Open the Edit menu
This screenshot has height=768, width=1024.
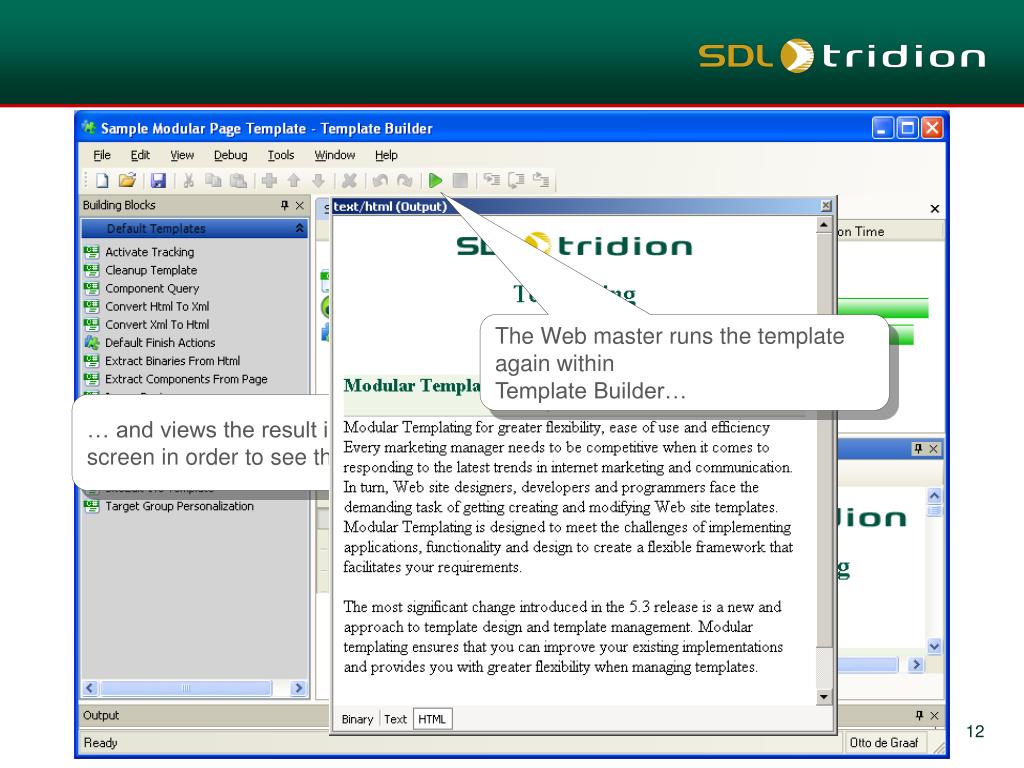point(140,155)
